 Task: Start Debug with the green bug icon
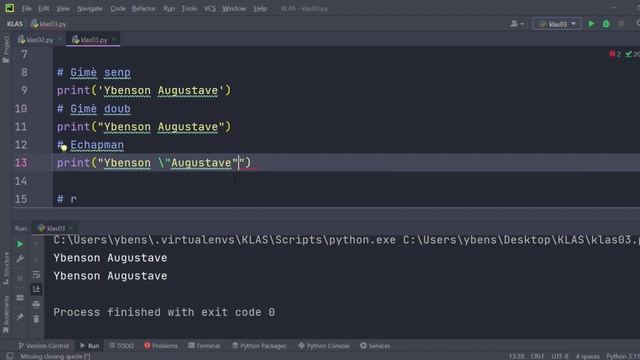[606, 24]
